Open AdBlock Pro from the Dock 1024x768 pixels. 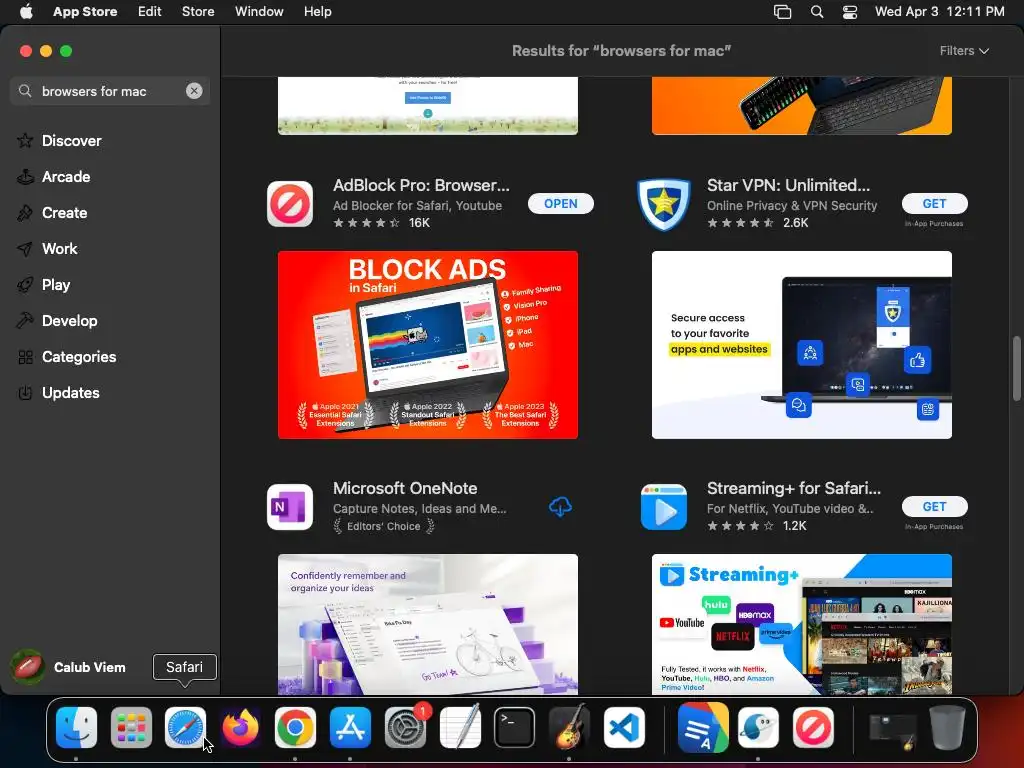813,727
